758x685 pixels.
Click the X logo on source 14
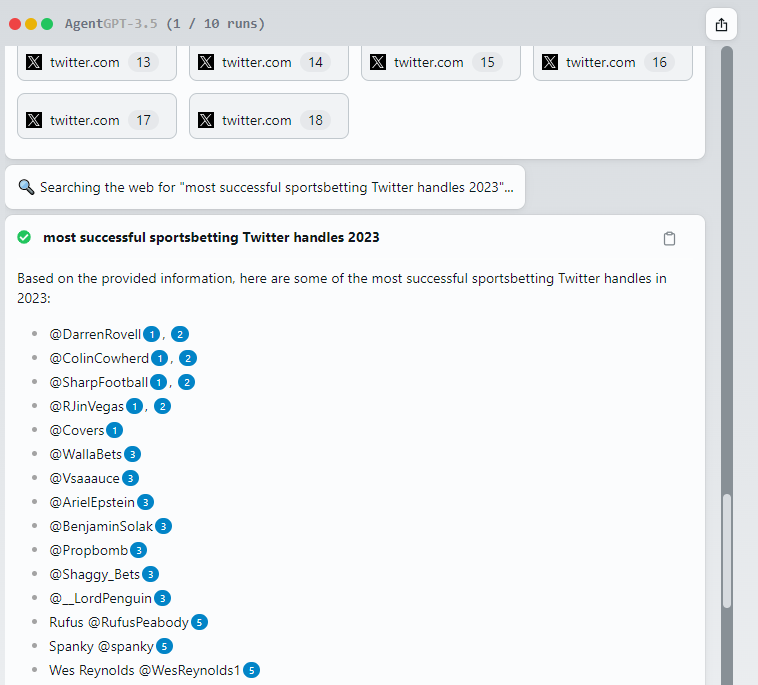point(206,62)
